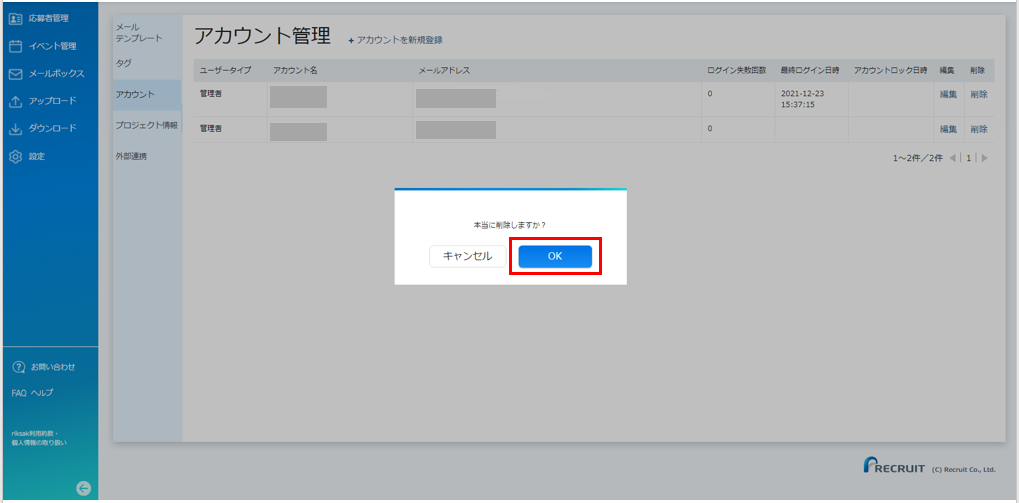Open 応募者管理 in the sidebar
The image size is (1019, 503).
(x=48, y=18)
